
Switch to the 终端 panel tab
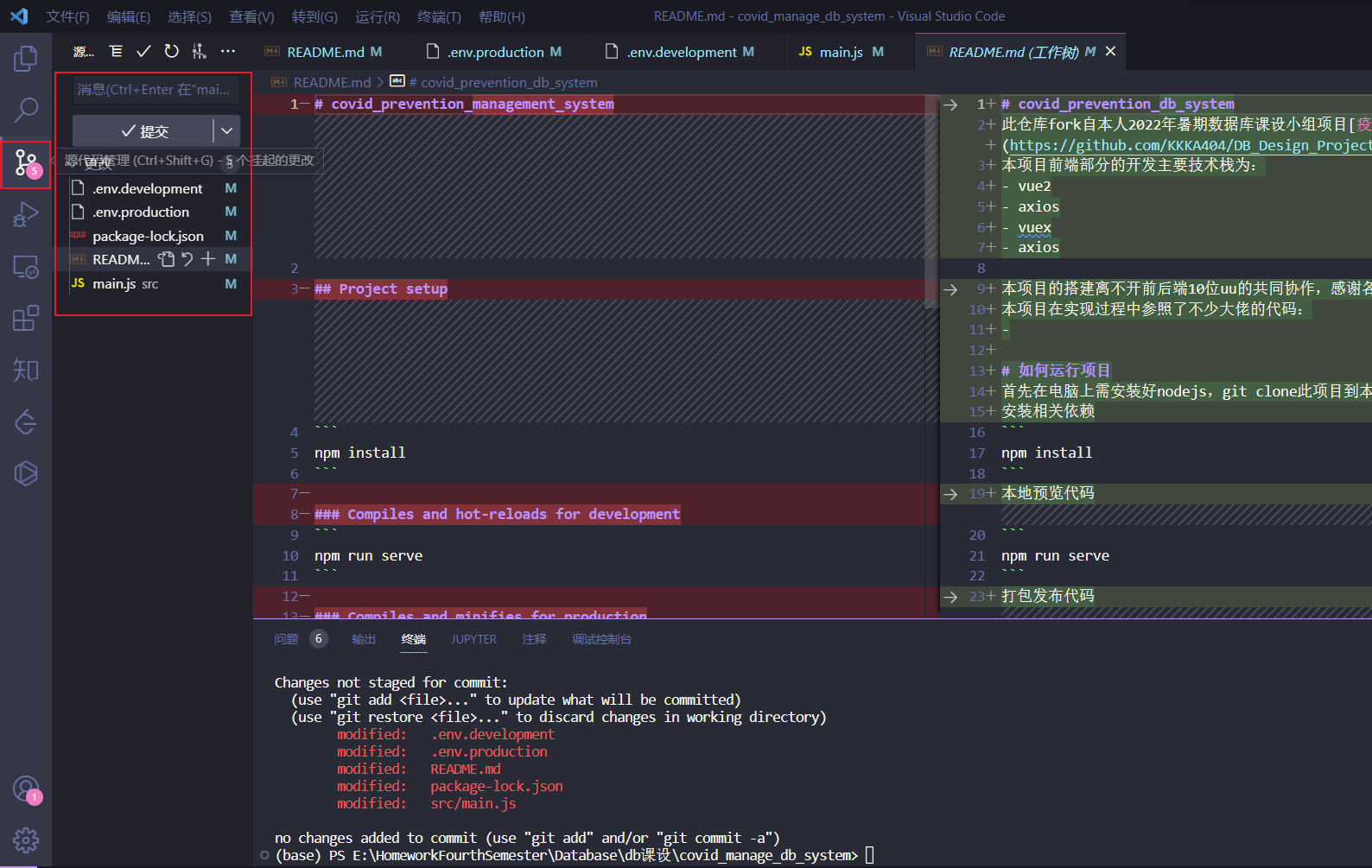414,639
